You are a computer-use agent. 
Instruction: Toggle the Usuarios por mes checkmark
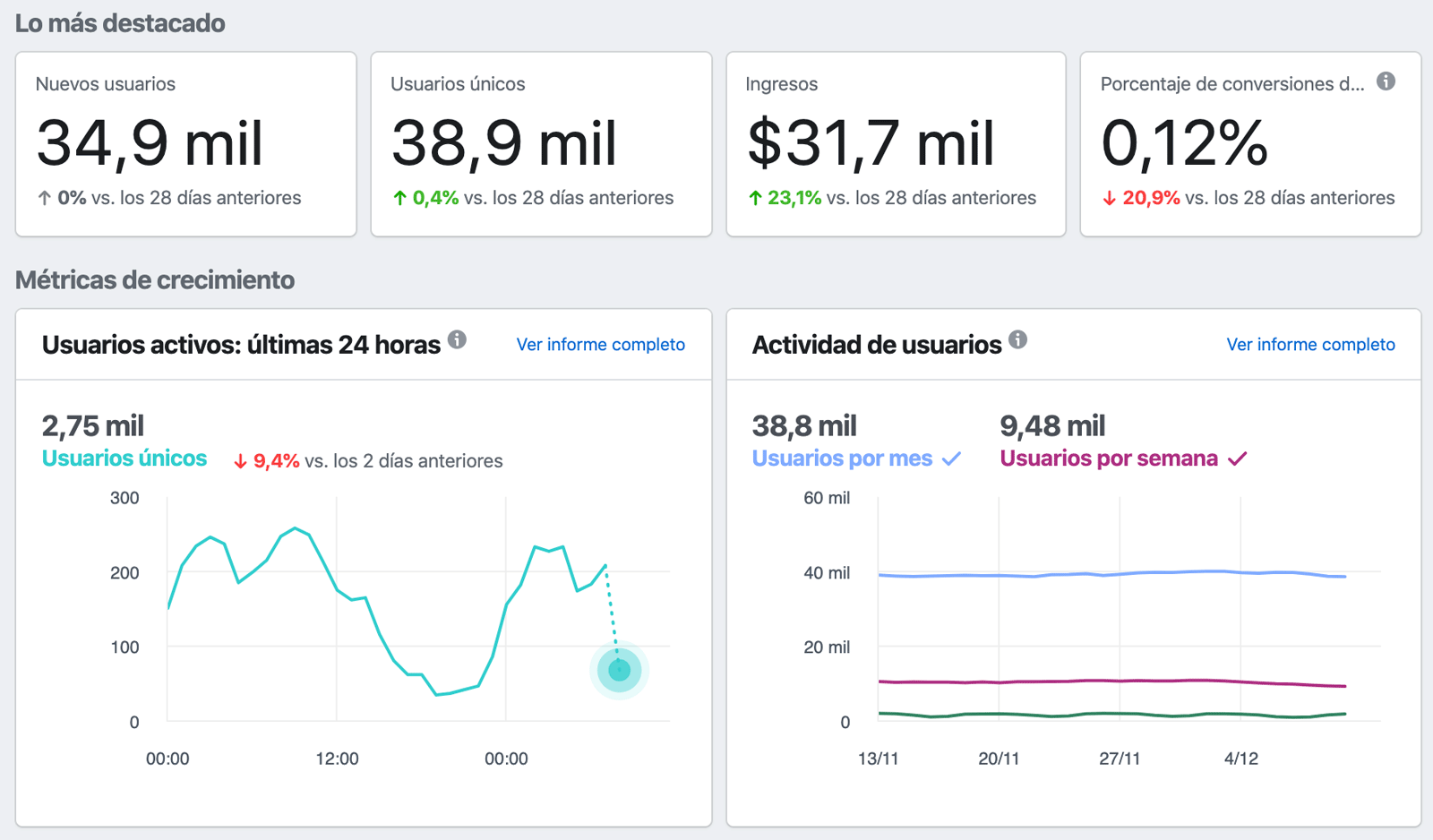(952, 459)
